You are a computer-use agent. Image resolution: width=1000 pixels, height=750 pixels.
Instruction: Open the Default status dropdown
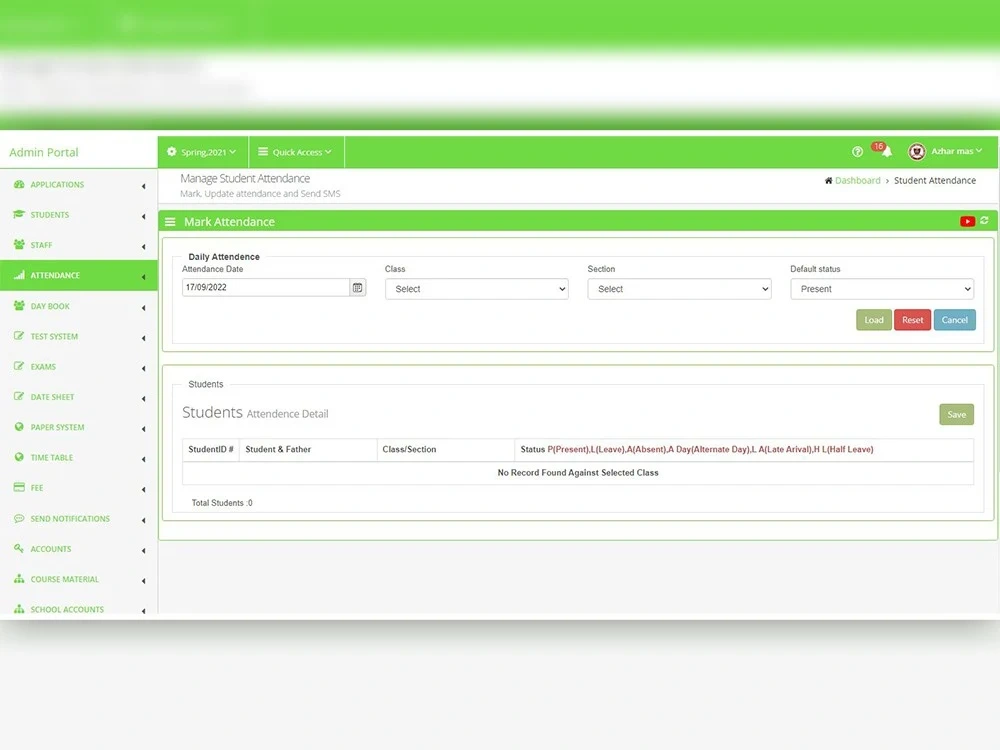pos(882,288)
